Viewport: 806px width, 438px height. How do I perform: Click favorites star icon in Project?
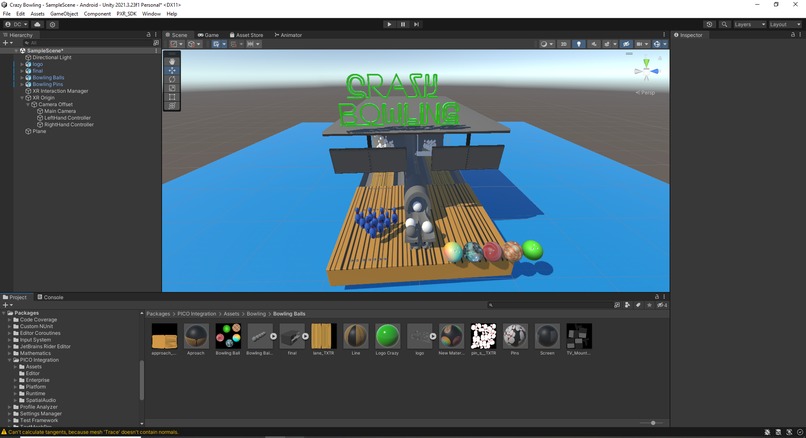pyautogui.click(x=649, y=305)
